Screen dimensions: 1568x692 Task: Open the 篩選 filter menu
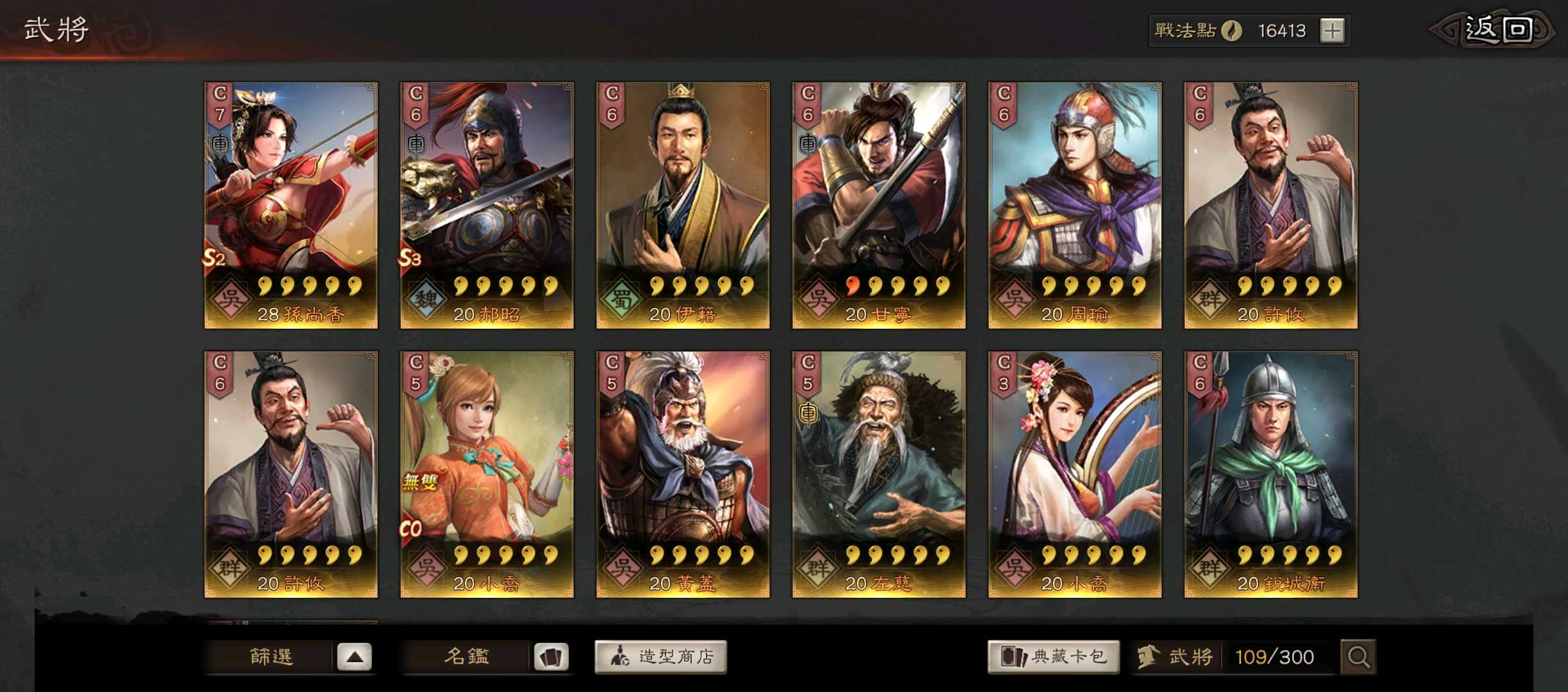(x=270, y=657)
